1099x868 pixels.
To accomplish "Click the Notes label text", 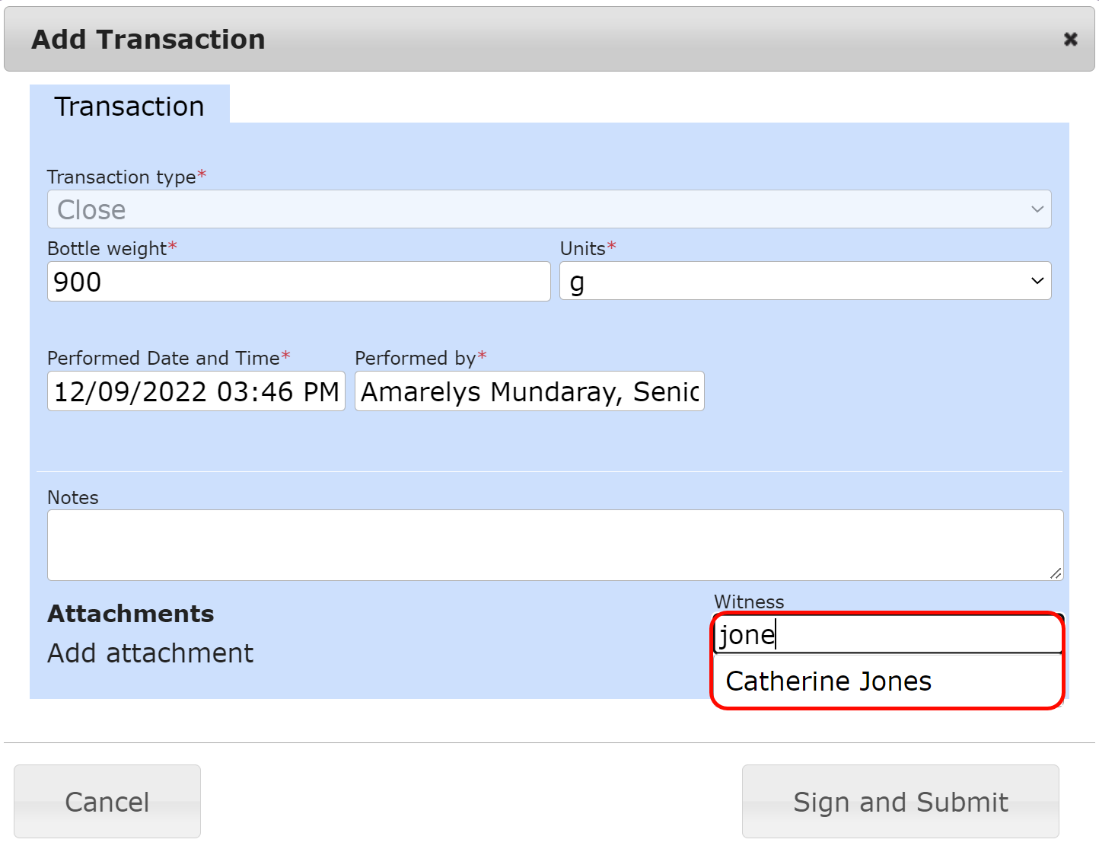I will point(73,497).
